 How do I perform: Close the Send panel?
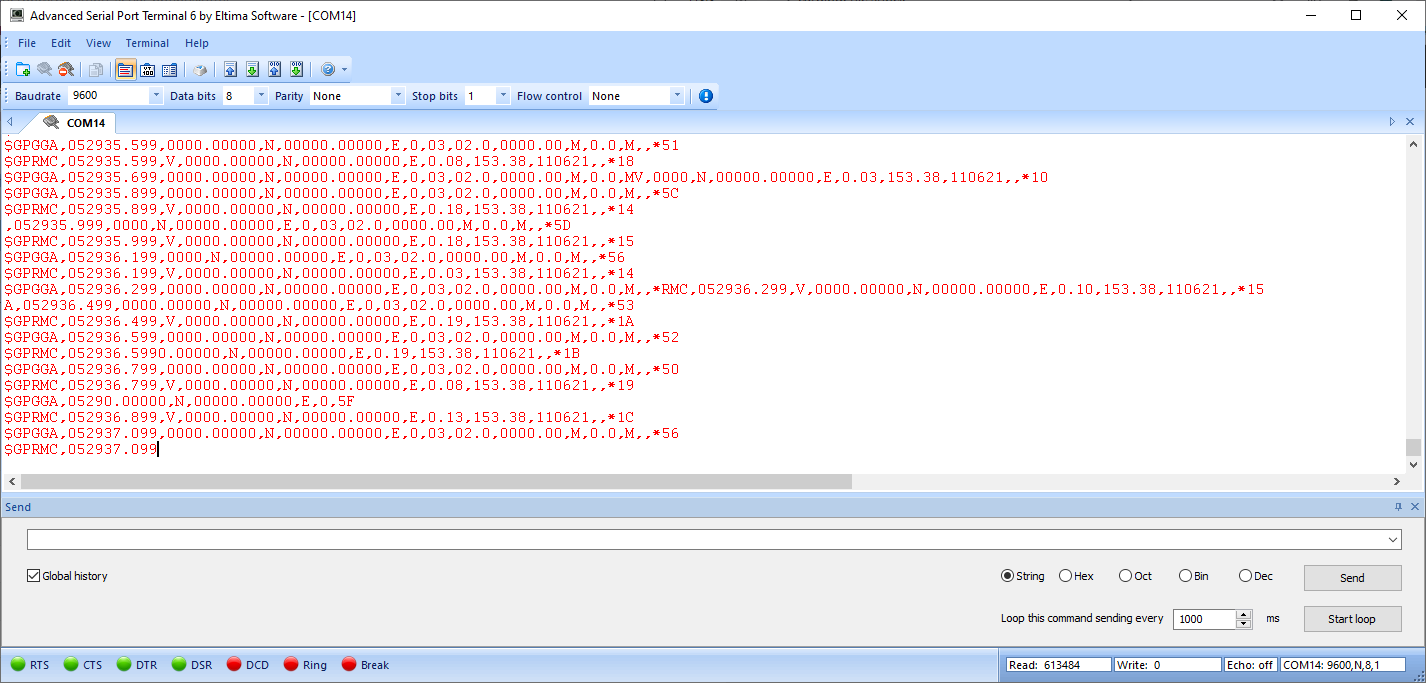1414,507
